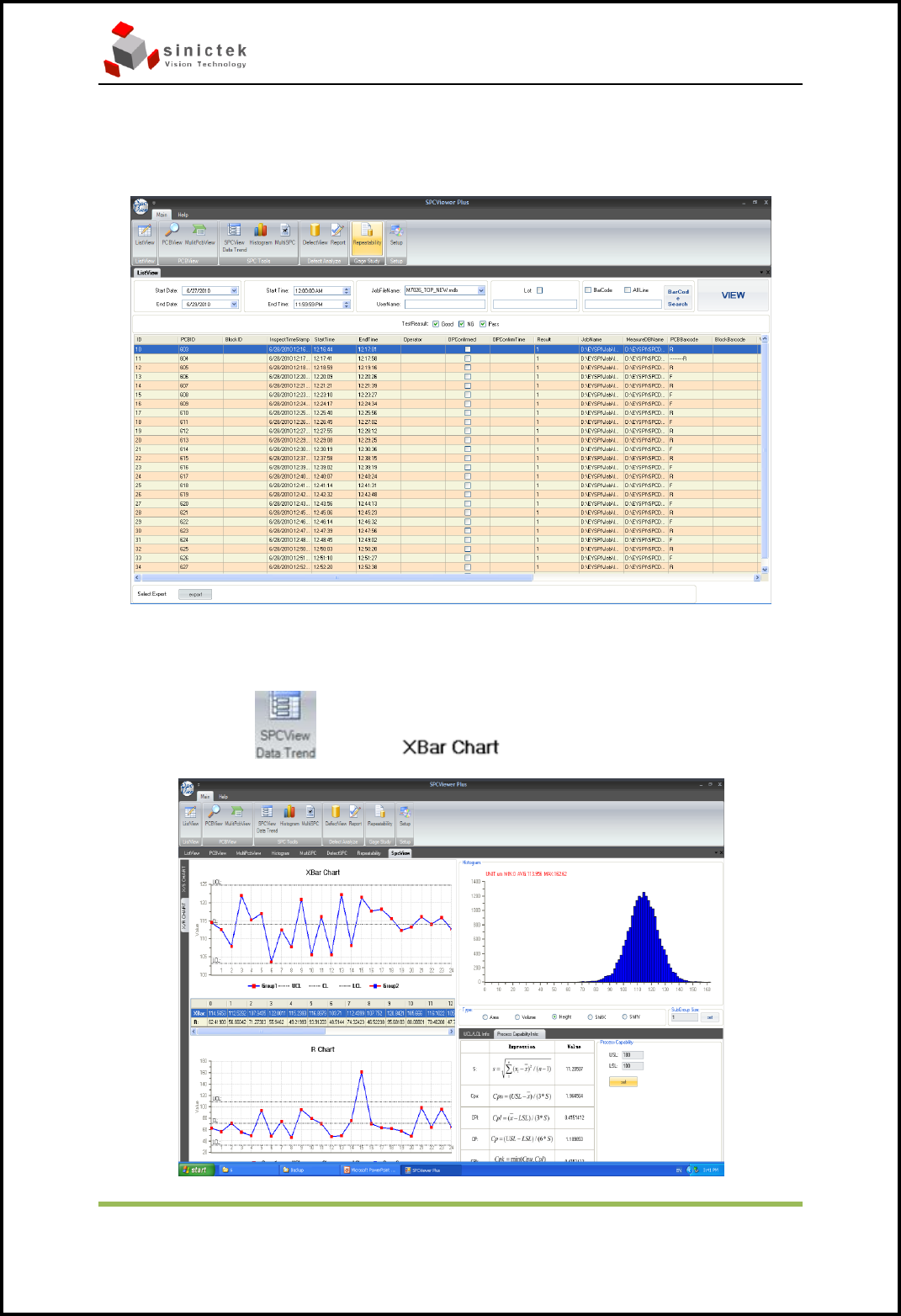The image size is (901, 1316).
Task: Select the Height type radio button
Action: click(x=554, y=1016)
